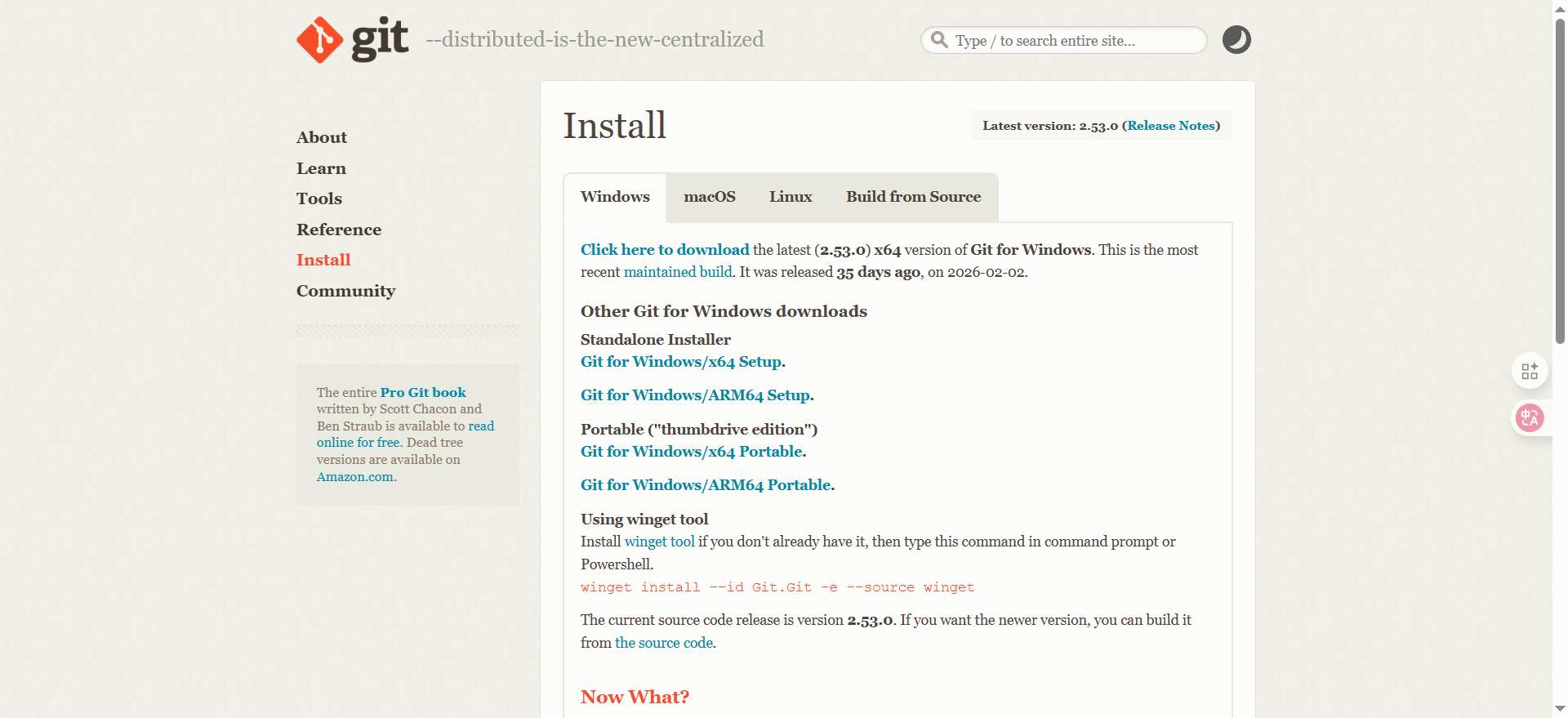Click the 'Now What?' heading
This screenshot has height=718, width=1568.
click(635, 697)
